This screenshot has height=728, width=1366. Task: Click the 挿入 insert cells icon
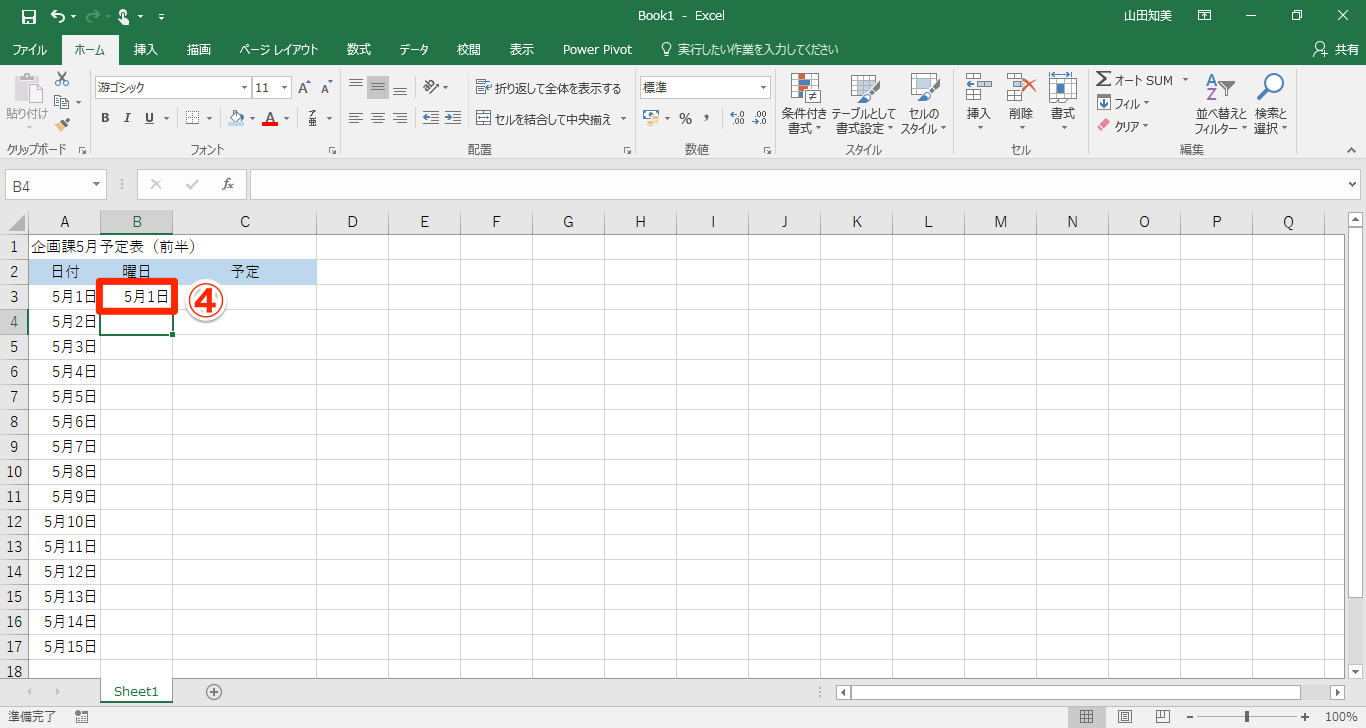(x=979, y=88)
